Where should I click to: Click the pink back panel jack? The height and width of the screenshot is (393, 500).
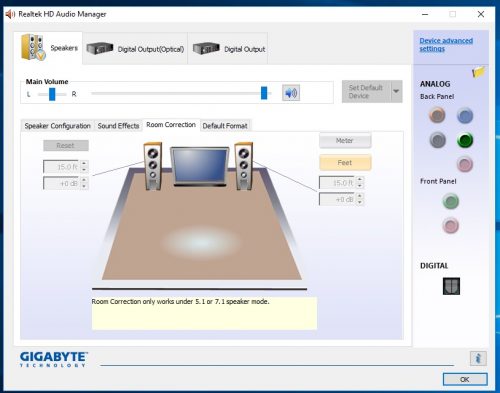[465, 164]
